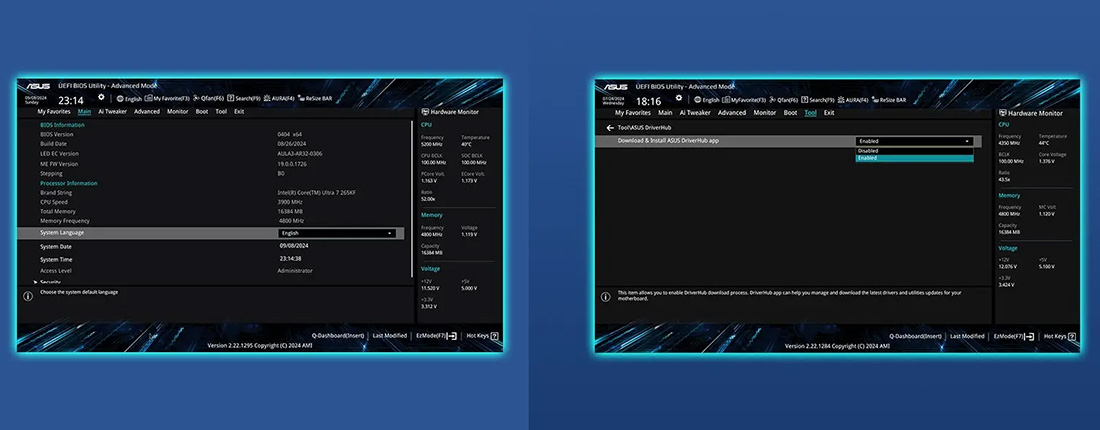Screen dimensions: 1100x430
Task: Open Boot tab in DriverHub BIOS
Action: click(x=790, y=112)
